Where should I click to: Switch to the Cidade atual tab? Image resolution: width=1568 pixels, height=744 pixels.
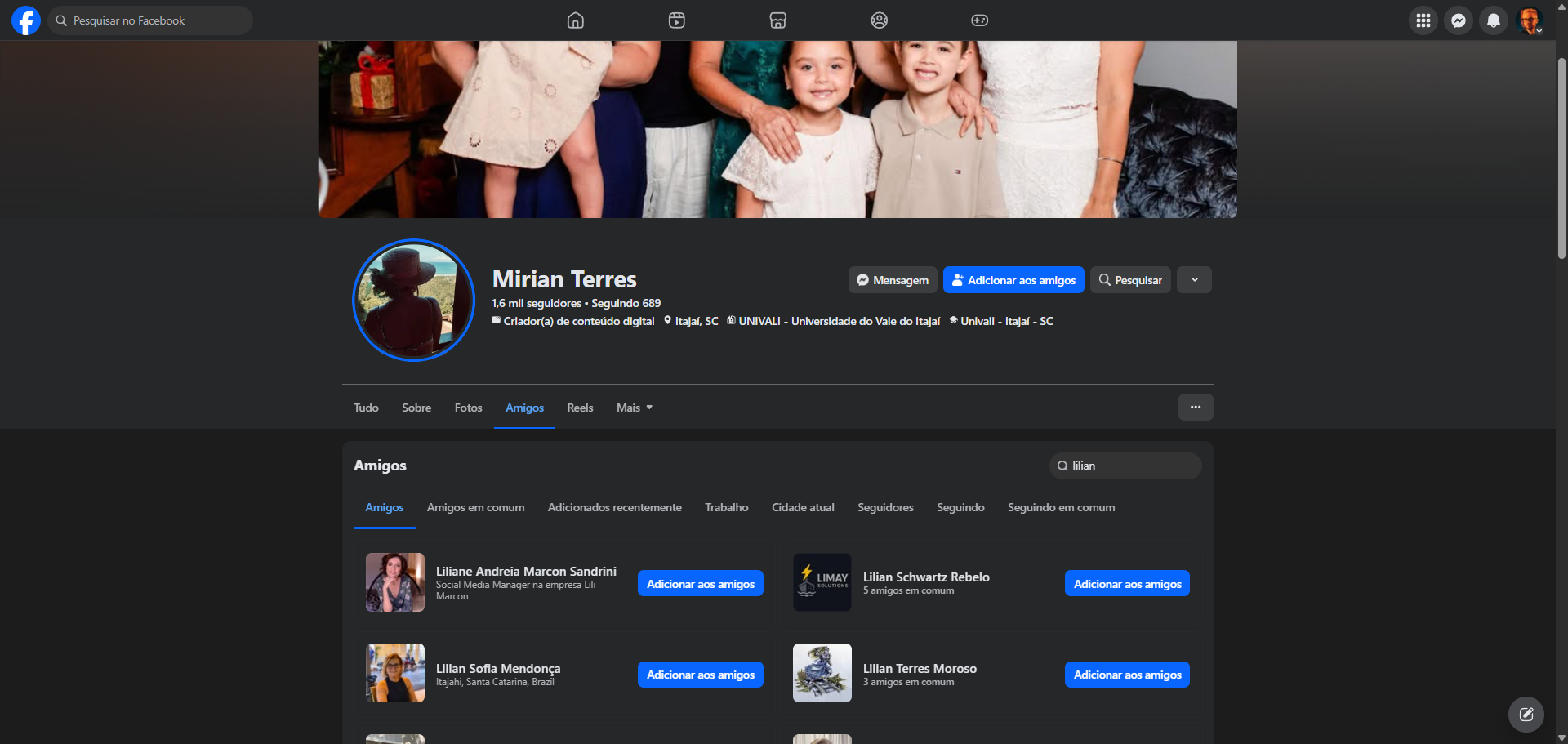pos(804,507)
